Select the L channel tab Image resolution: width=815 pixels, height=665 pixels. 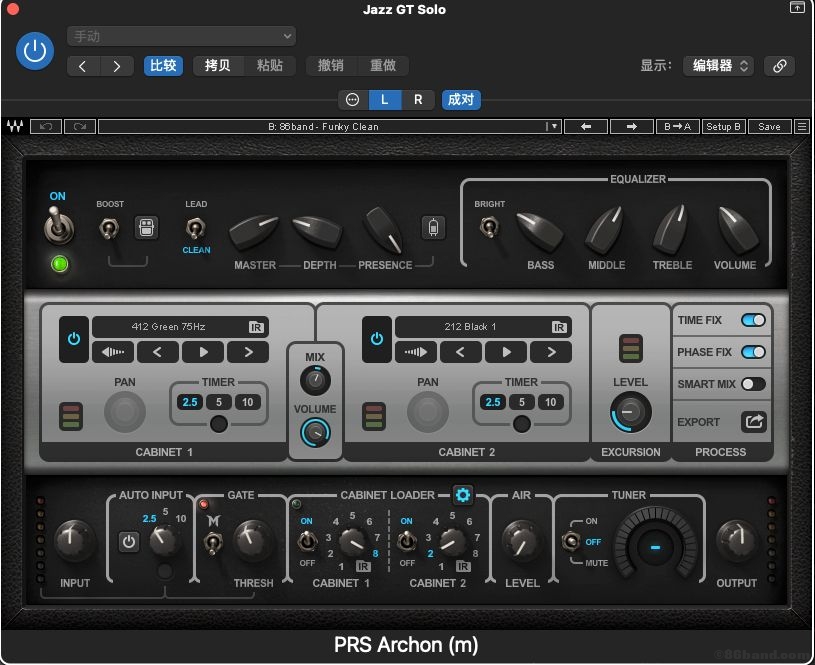coord(385,99)
